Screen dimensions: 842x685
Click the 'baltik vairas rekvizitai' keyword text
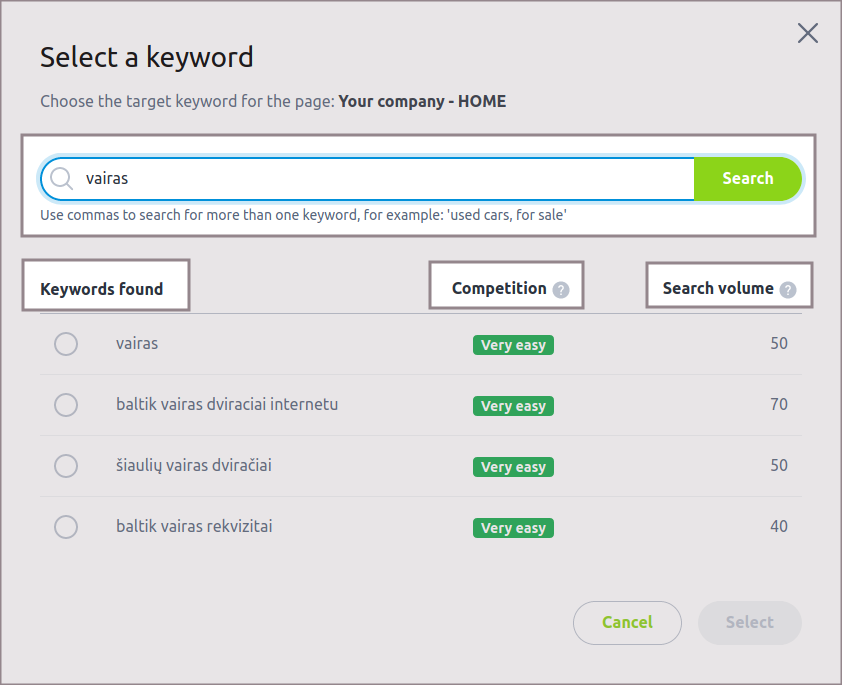point(194,526)
